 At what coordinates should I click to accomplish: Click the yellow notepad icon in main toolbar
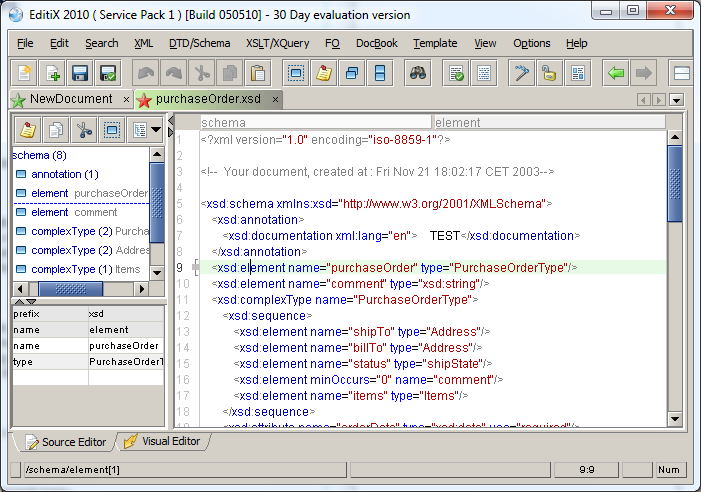[x=324, y=73]
